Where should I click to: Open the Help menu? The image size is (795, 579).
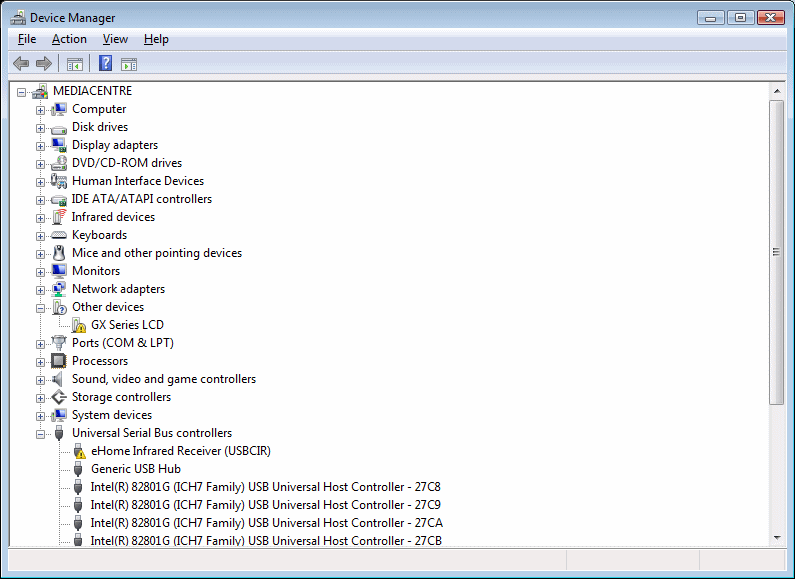point(156,39)
